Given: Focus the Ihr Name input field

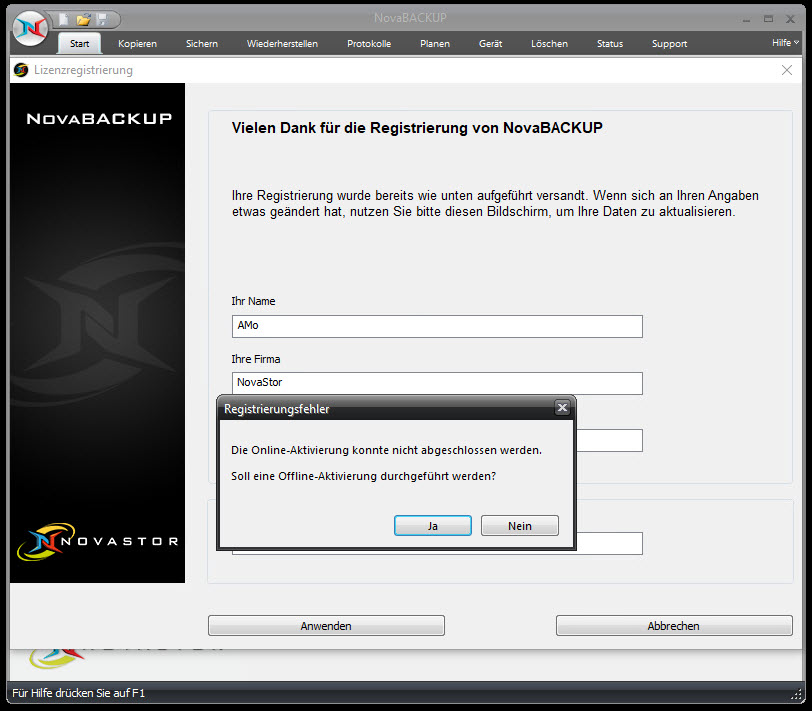Looking at the screenshot, I should 437,326.
